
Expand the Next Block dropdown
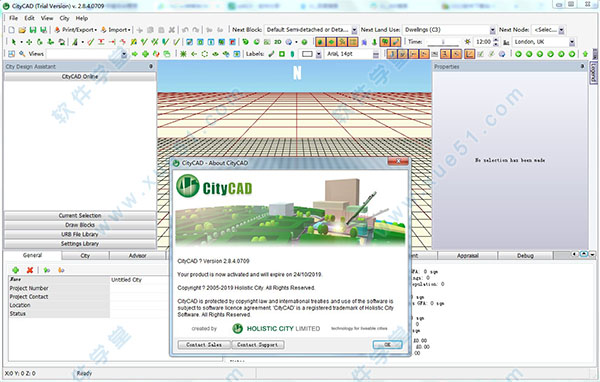click(x=354, y=30)
